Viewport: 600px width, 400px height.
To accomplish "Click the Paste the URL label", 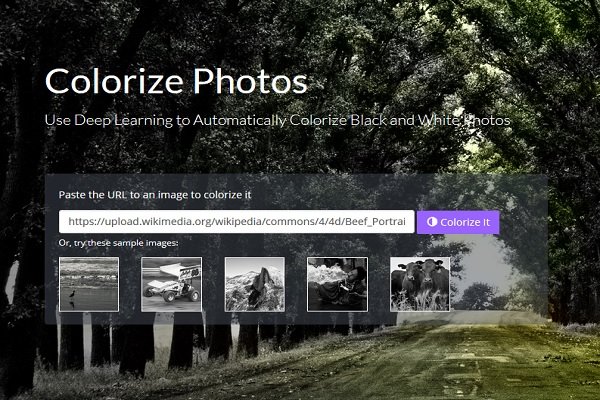I will coord(155,195).
